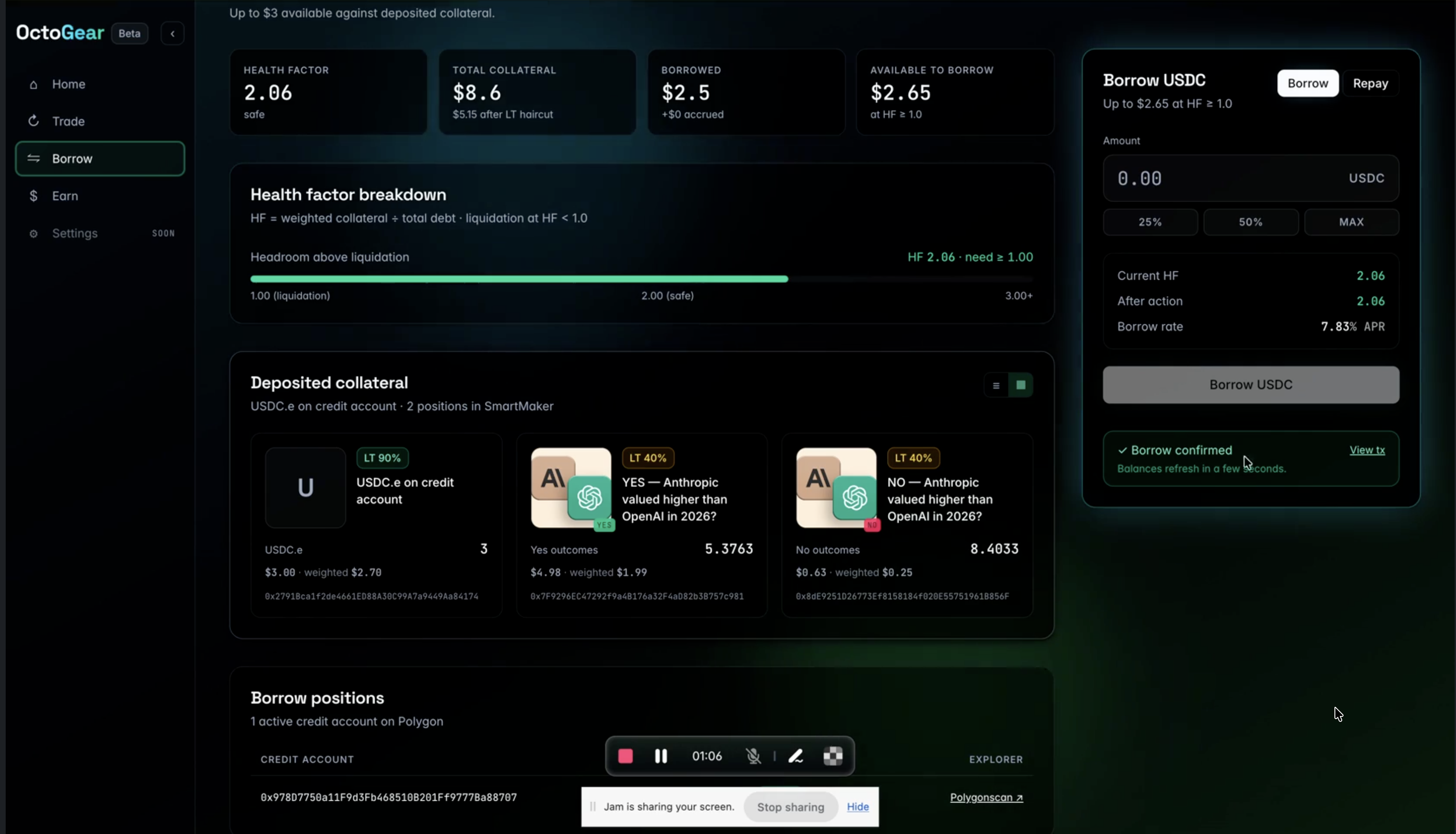Click the OctoGear logo
Screen dimensions: 1456x834
pos(60,33)
